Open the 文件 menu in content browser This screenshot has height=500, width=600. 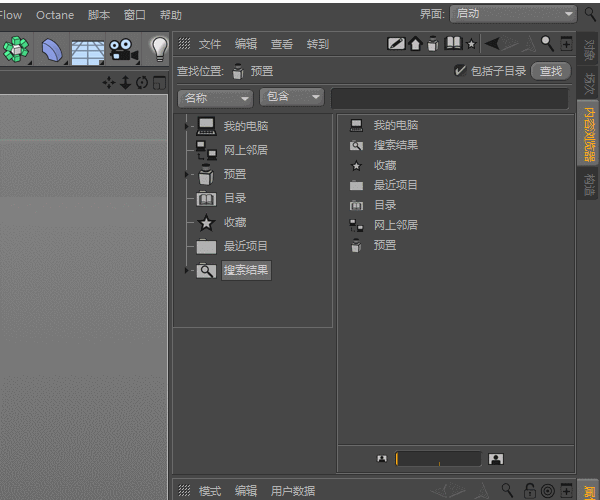(x=210, y=44)
